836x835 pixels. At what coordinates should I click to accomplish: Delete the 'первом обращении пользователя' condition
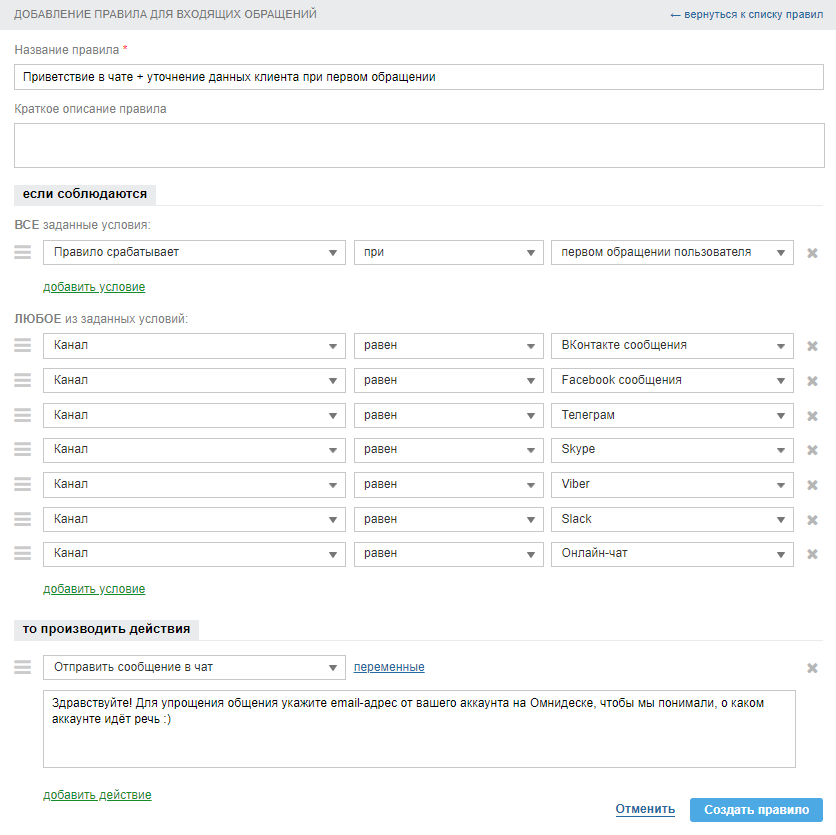pos(812,253)
